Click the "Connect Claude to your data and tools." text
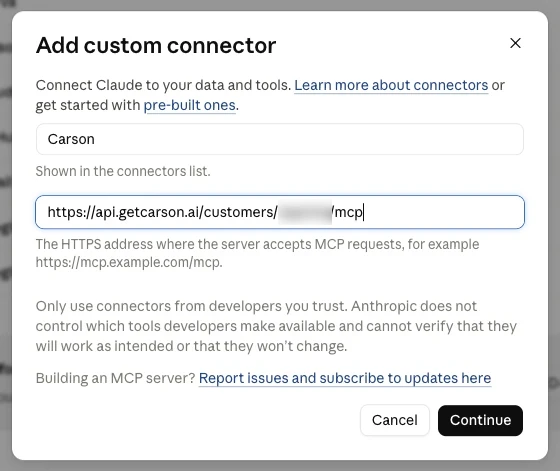Viewport: 560px width, 471px height. point(163,85)
